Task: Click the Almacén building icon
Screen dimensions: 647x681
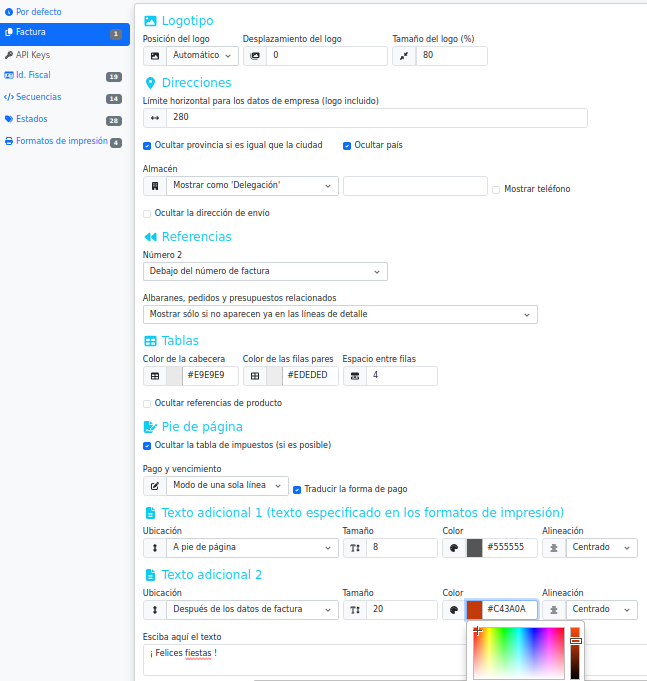Action: (x=155, y=186)
